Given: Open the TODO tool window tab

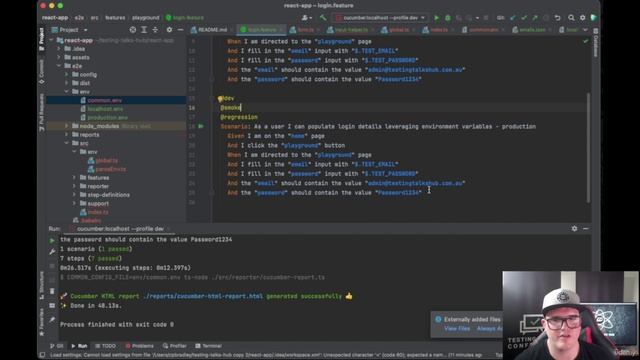Looking at the screenshot, I should click(x=105, y=346).
